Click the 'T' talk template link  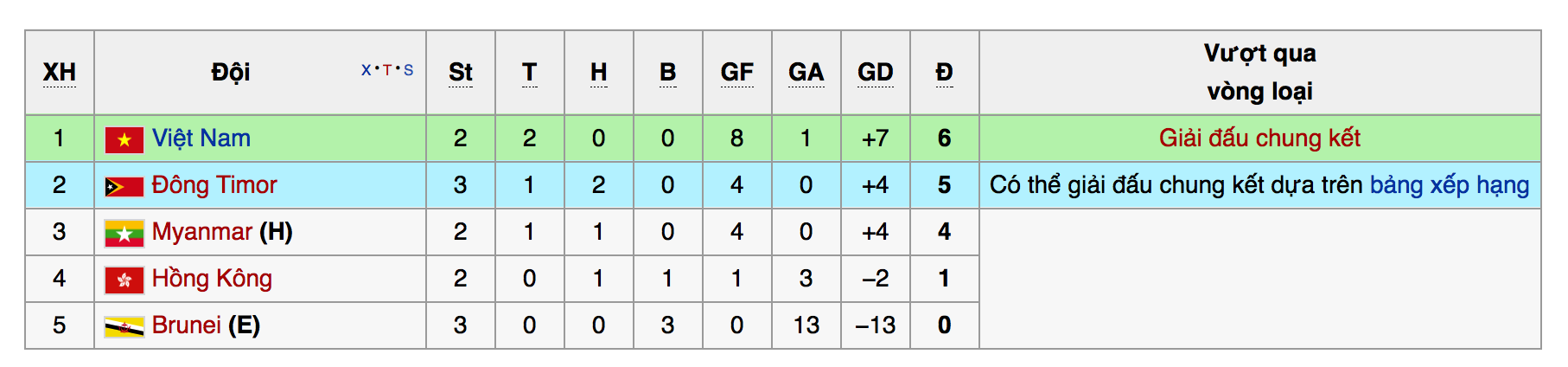[x=387, y=70]
